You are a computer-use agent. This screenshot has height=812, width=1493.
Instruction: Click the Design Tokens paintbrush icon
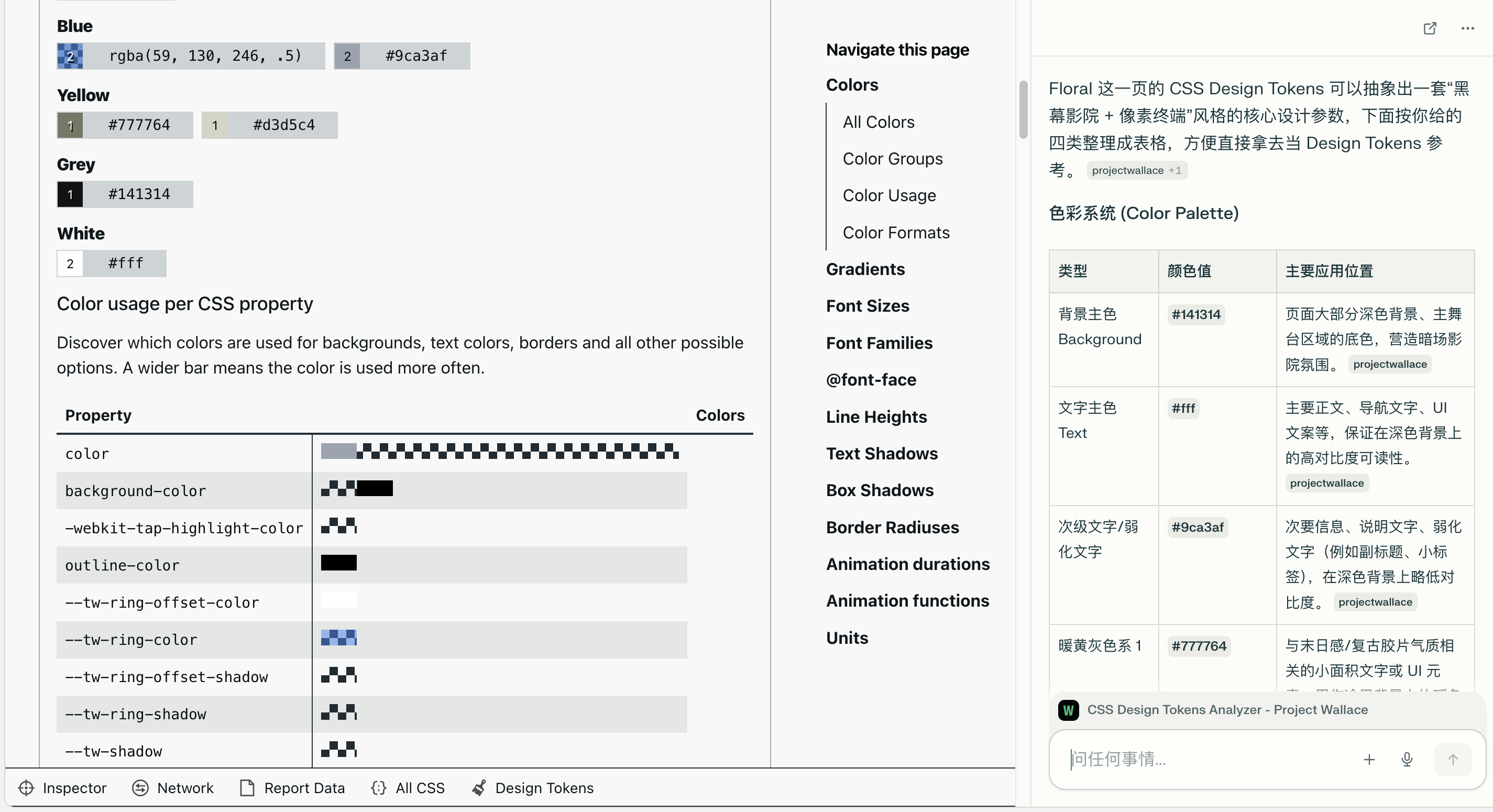(x=479, y=788)
